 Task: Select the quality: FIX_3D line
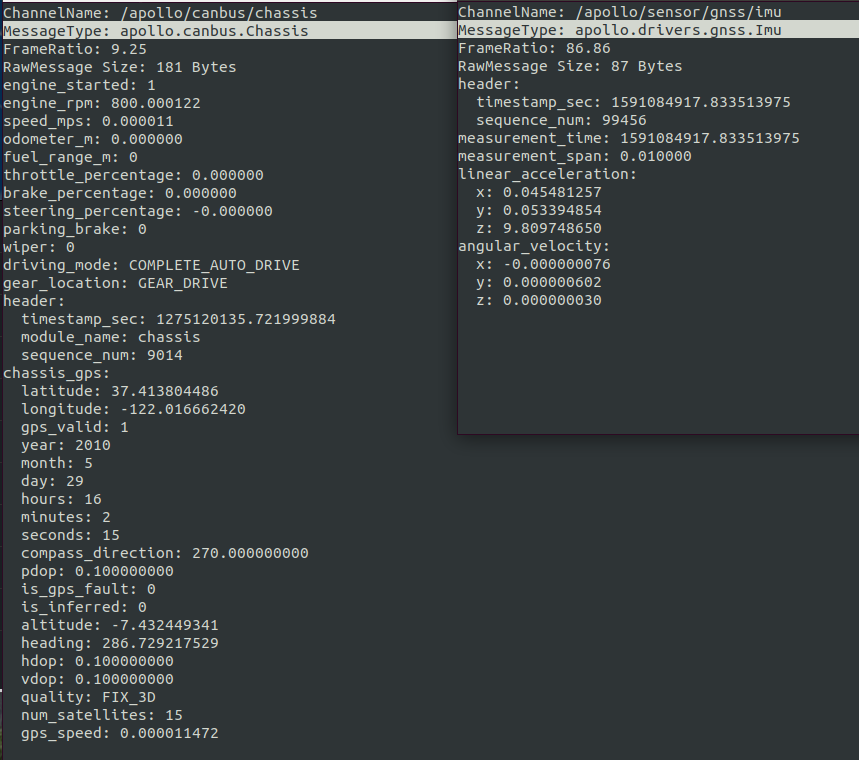[88, 698]
